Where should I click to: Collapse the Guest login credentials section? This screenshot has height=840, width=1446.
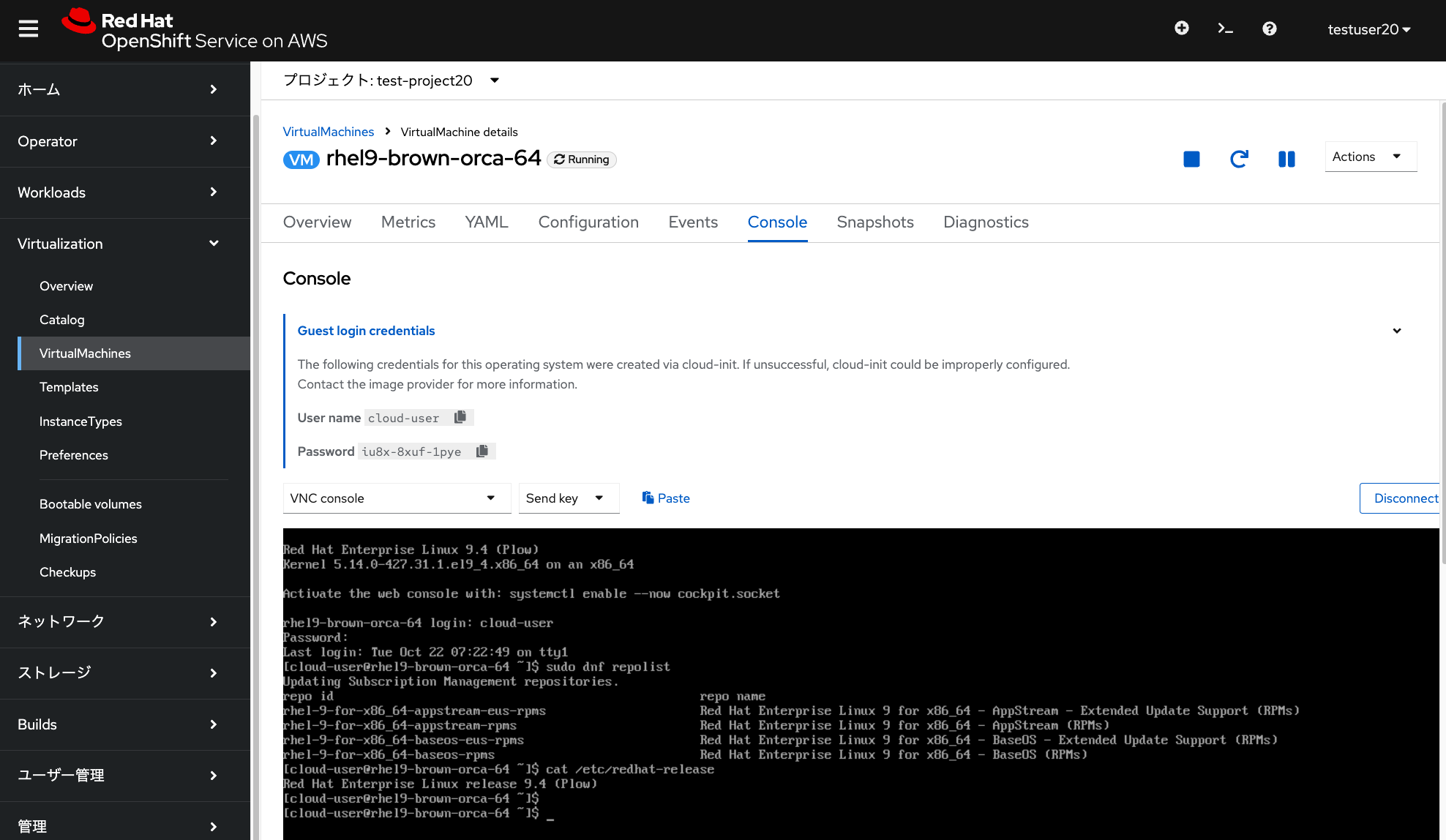click(x=1396, y=331)
